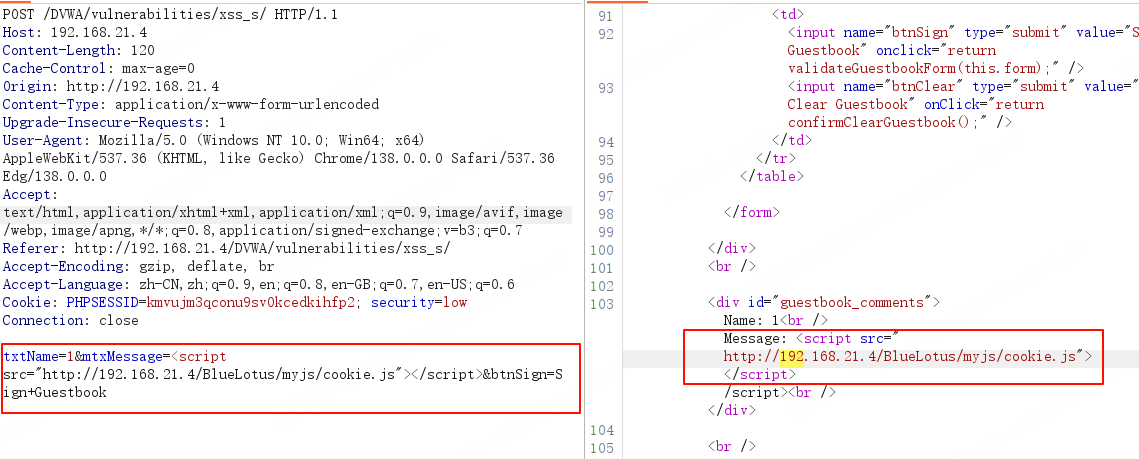Click the Origin header line
The width and height of the screenshot is (1139, 459).
coord(111,86)
